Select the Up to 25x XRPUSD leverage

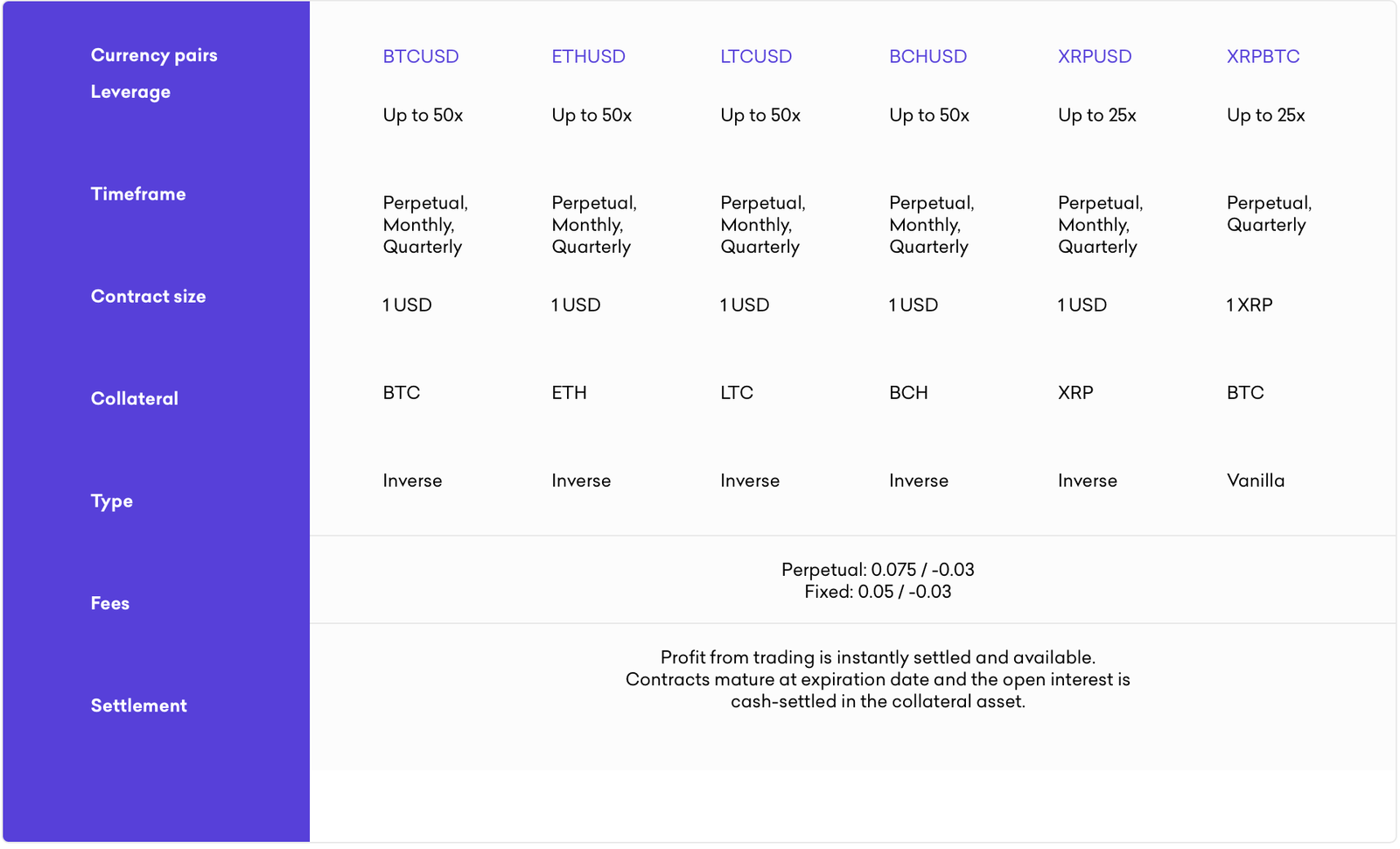coord(1097,116)
